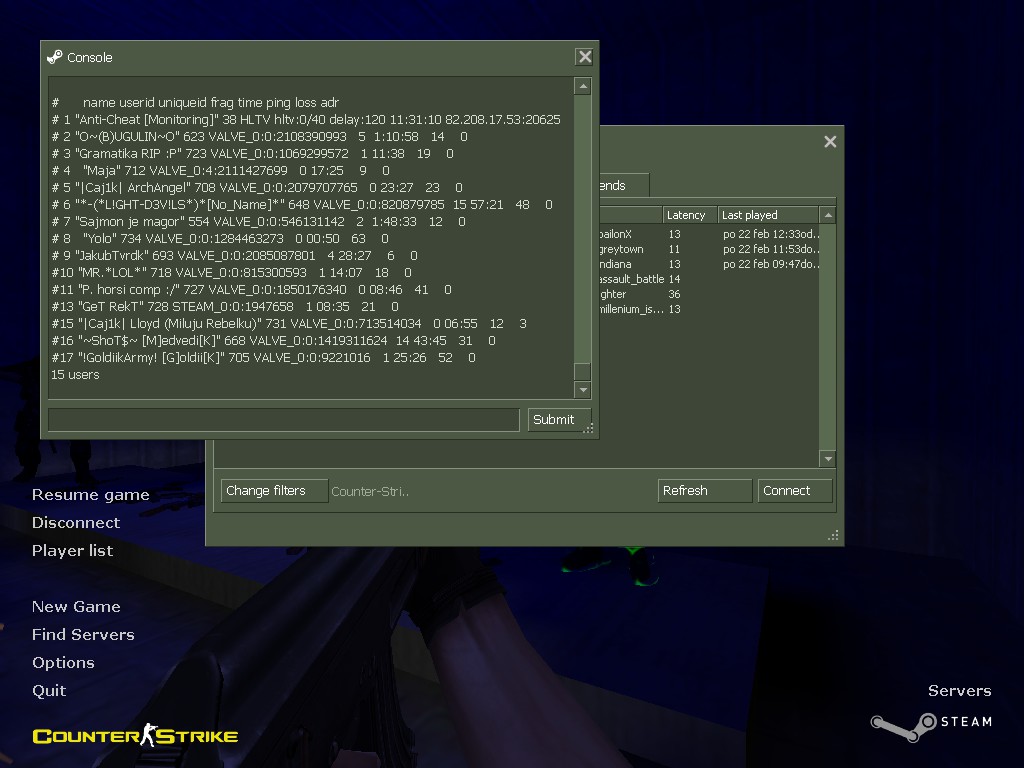Click the '15 users' console line
The width and height of the screenshot is (1024, 768).
pos(75,374)
